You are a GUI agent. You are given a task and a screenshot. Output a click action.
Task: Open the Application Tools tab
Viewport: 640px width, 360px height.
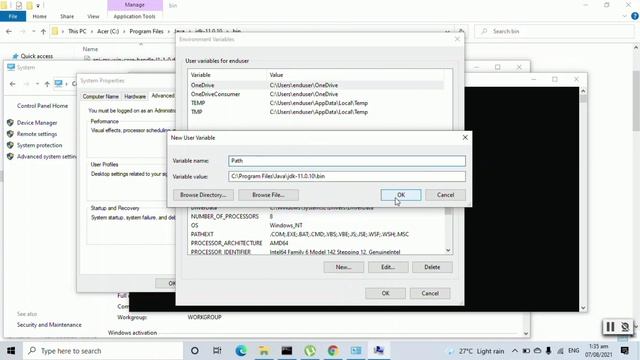(x=134, y=16)
